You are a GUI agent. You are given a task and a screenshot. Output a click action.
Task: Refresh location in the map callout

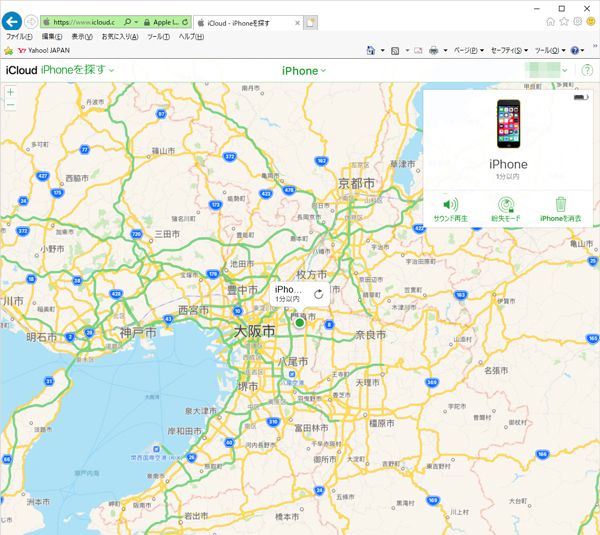[318, 294]
